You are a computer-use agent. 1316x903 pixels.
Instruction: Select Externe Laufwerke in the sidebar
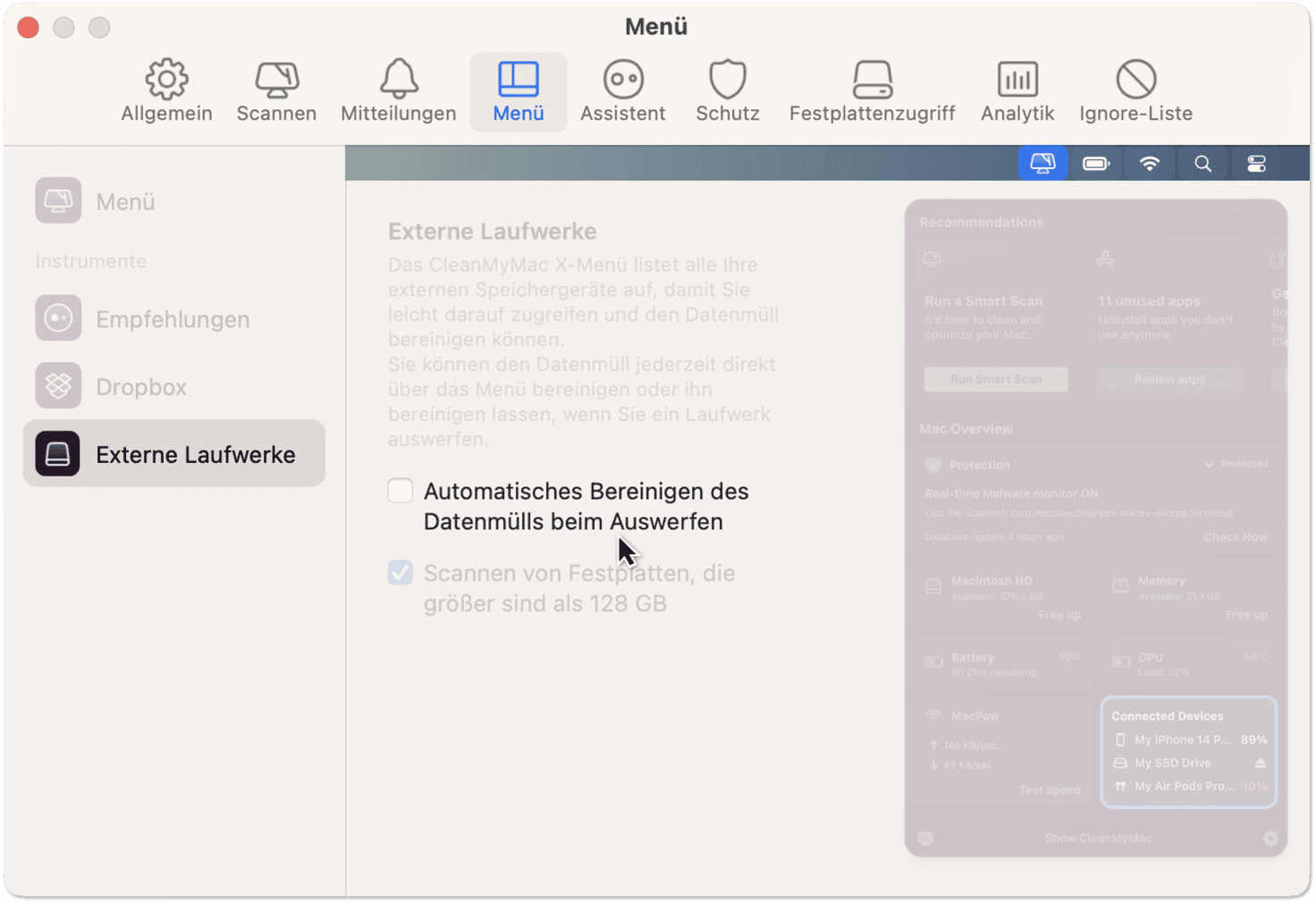[173, 453]
